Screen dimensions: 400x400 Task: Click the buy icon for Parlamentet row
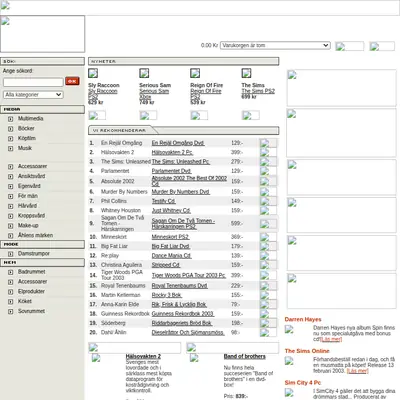click(268, 171)
